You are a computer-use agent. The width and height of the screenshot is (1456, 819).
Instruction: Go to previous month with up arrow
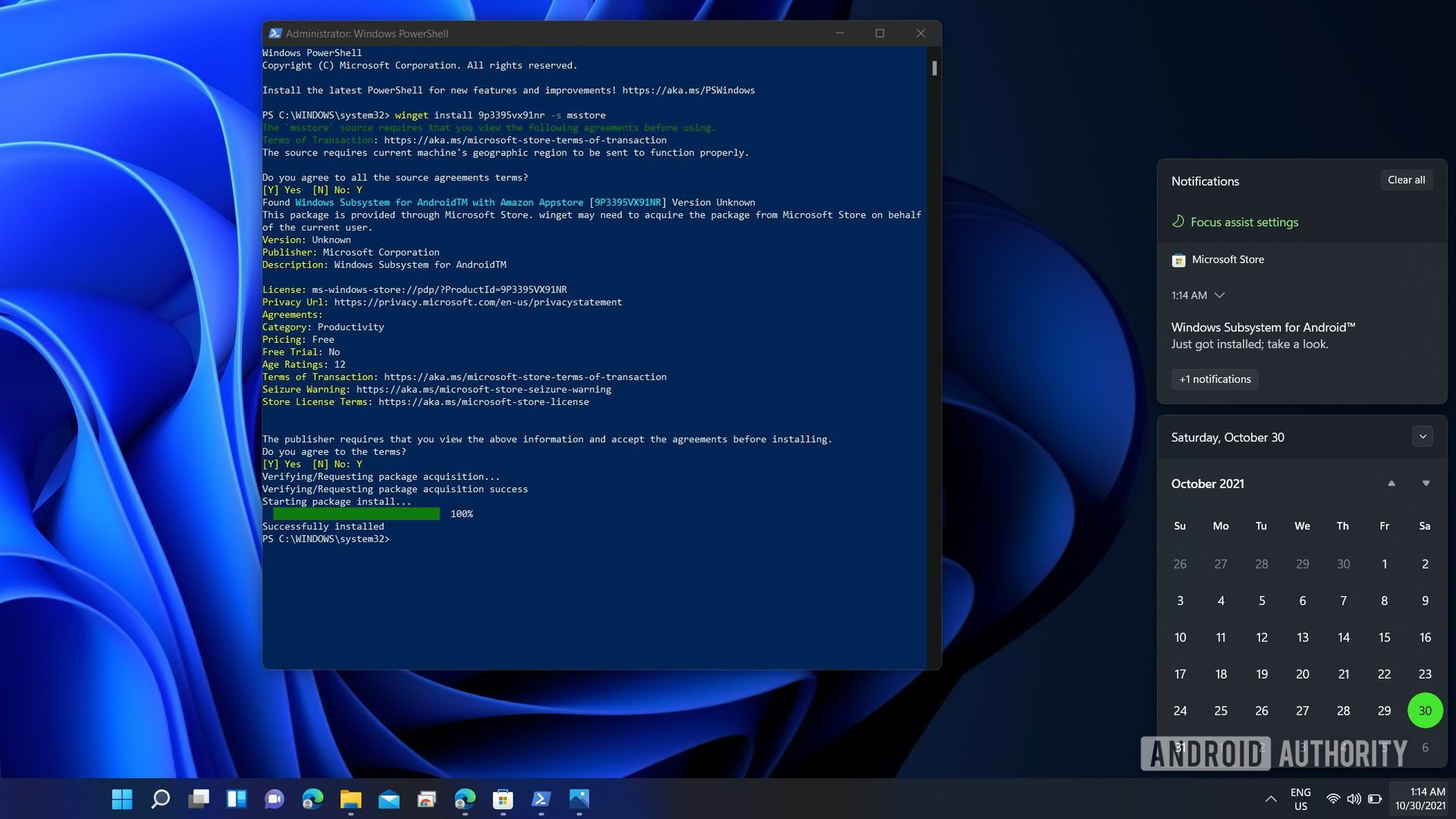click(1391, 484)
